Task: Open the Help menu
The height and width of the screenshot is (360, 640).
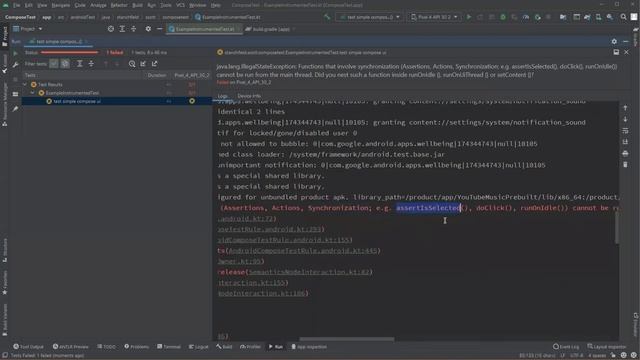Action: coord(216,5)
